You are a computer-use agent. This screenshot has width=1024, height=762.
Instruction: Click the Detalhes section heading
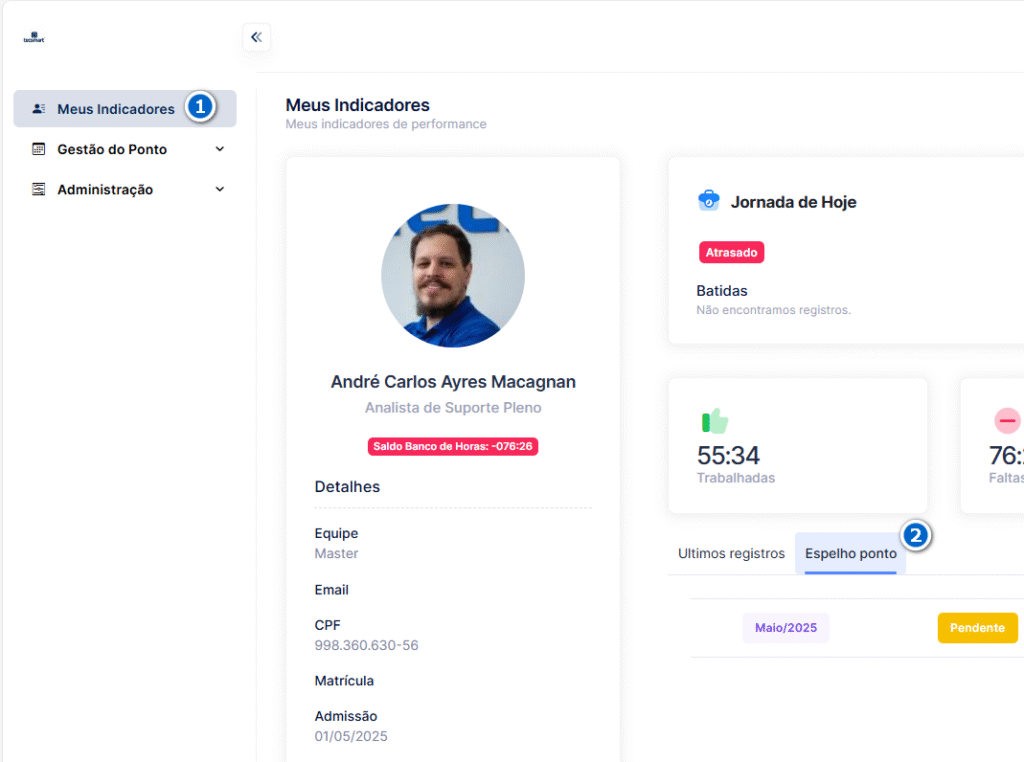click(x=347, y=486)
